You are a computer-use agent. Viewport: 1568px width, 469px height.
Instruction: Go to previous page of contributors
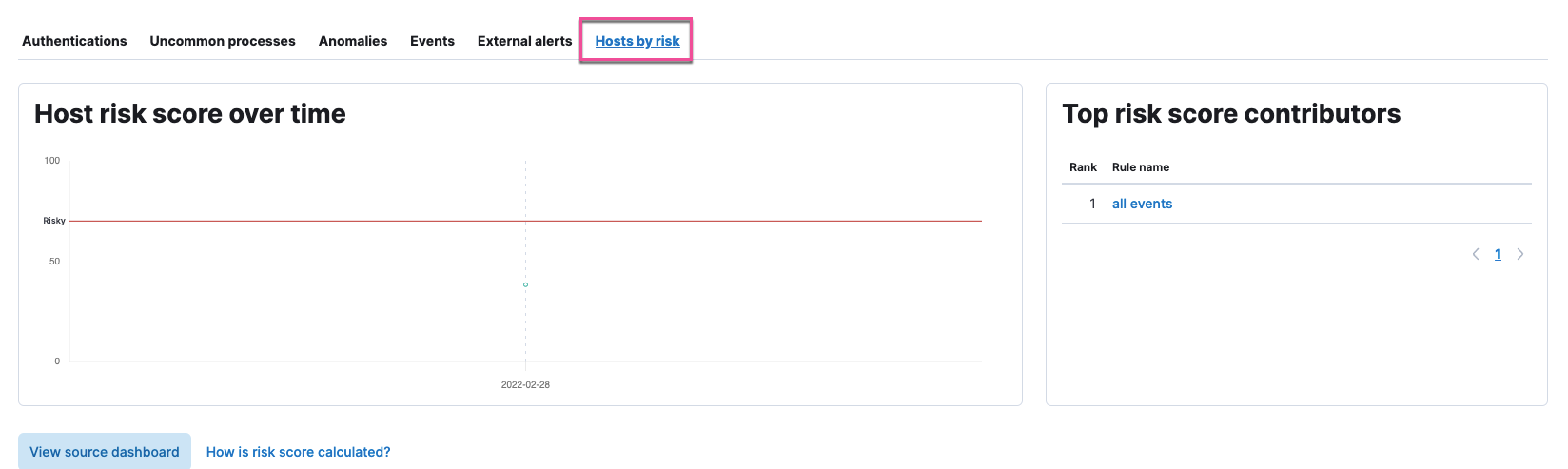[1476, 254]
